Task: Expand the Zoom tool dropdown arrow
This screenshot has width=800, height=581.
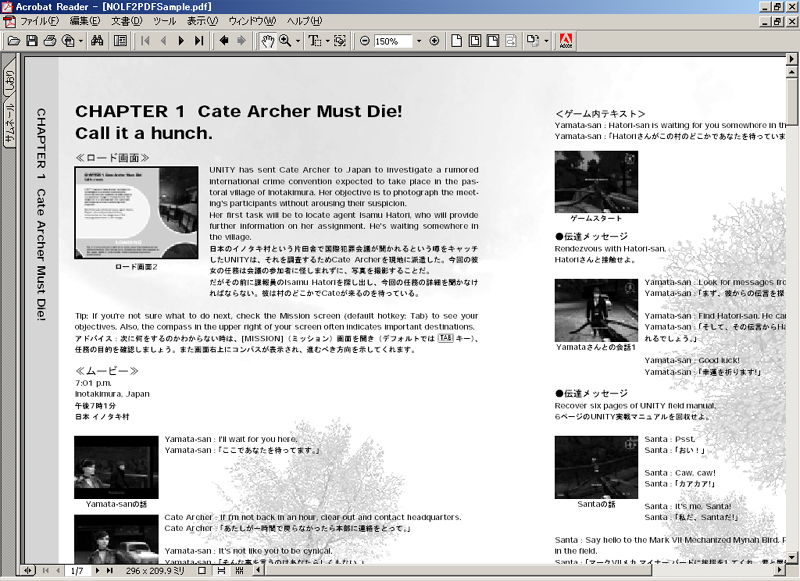Action: tap(298, 41)
